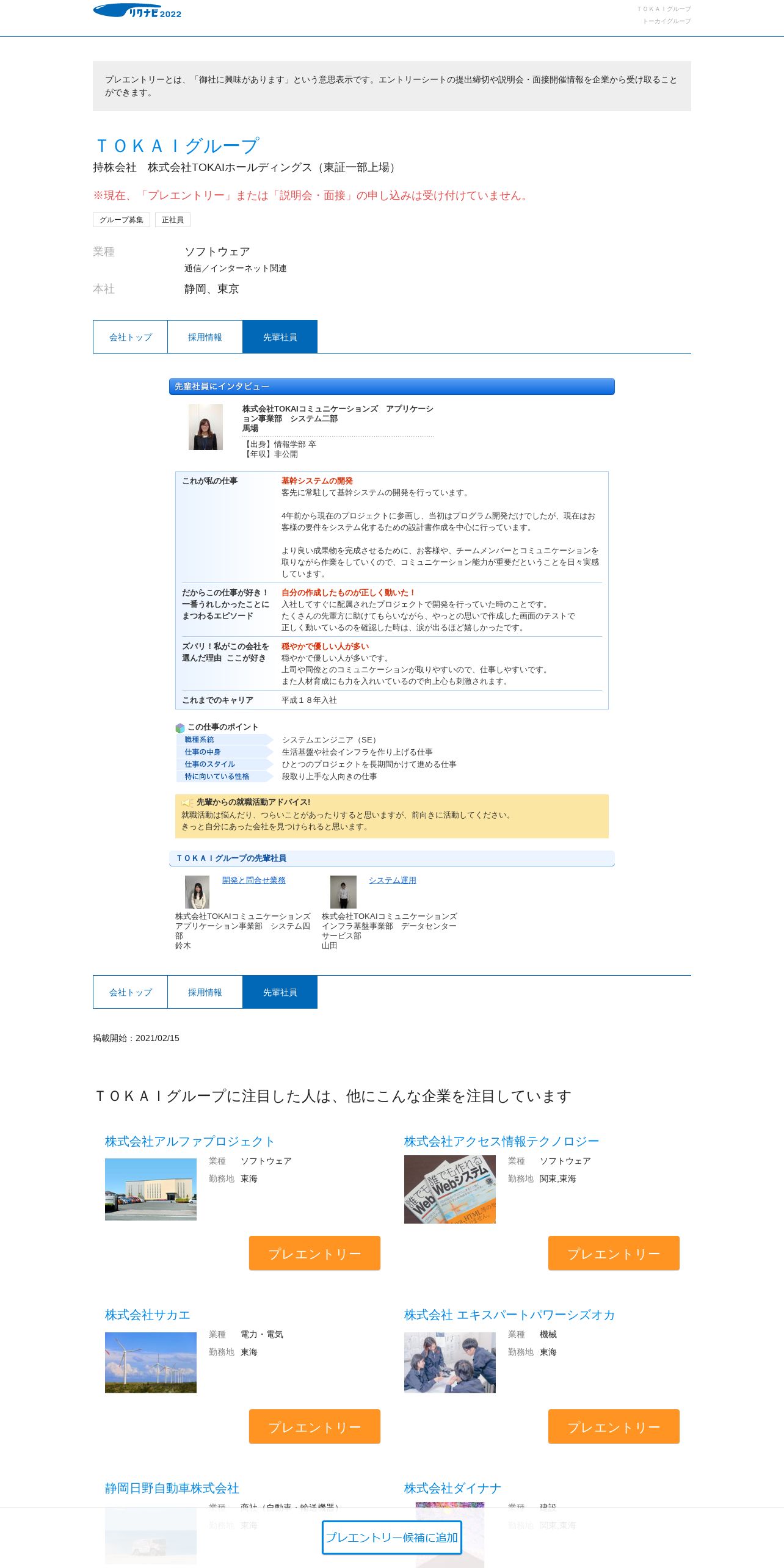
Task: Open the upper 会社トップ tab
Action: 130,337
